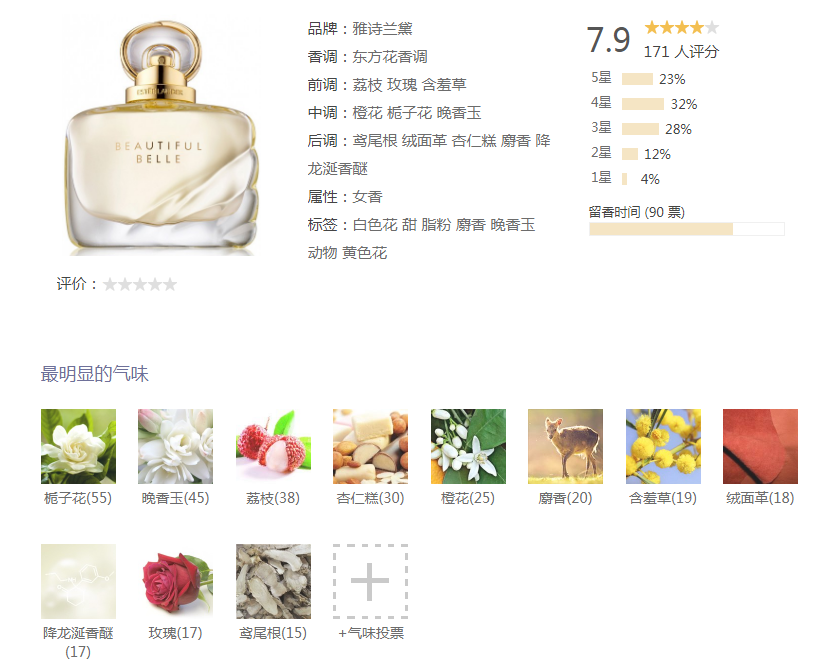Click the 东方花香调 fragrance family link
The height and width of the screenshot is (672, 837).
point(390,57)
